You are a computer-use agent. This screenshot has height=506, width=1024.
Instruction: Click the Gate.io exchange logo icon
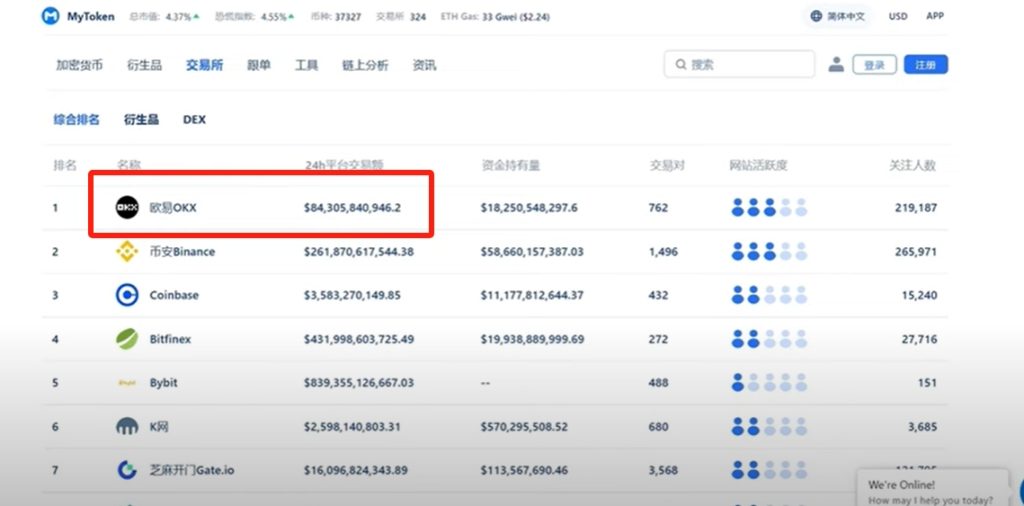point(127,470)
